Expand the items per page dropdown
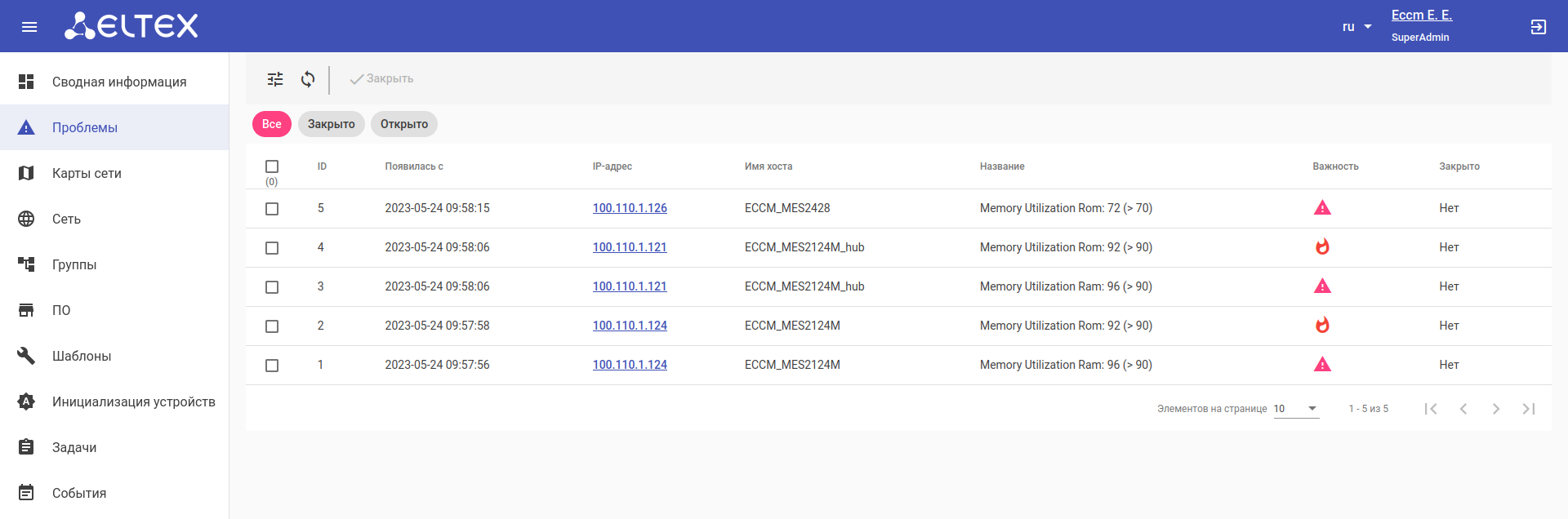Screen dimensions: 1568x519 click(1296, 409)
